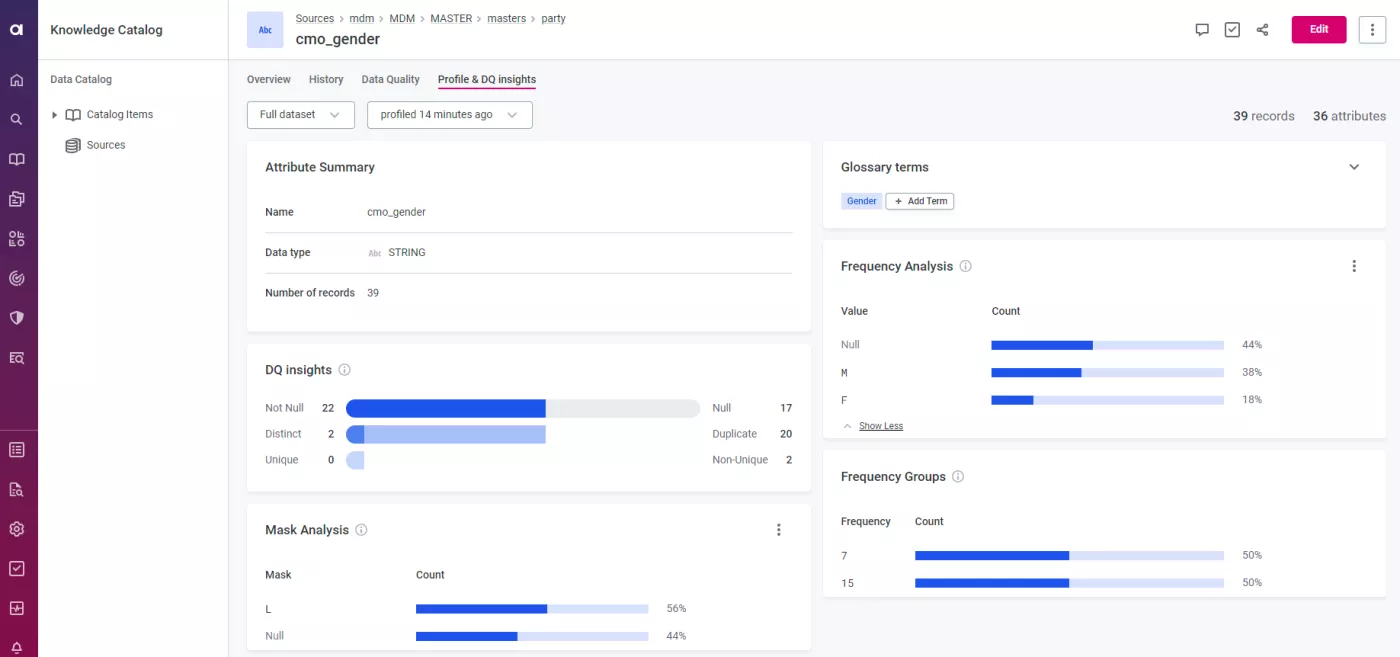Open the settings gear in the sidebar
This screenshot has height=657, width=1400.
click(18, 528)
